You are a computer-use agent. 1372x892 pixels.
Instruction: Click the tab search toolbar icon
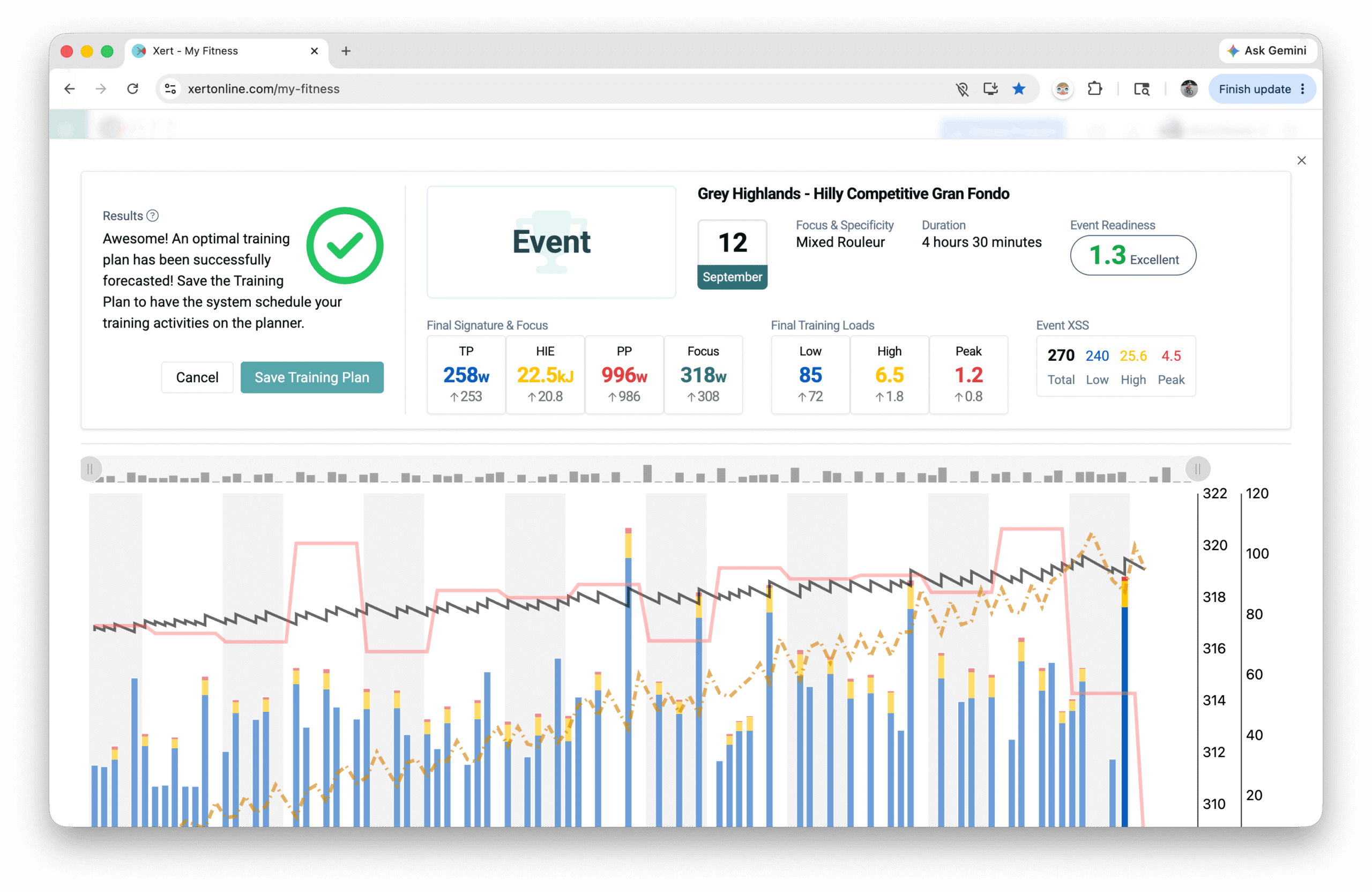(1142, 89)
